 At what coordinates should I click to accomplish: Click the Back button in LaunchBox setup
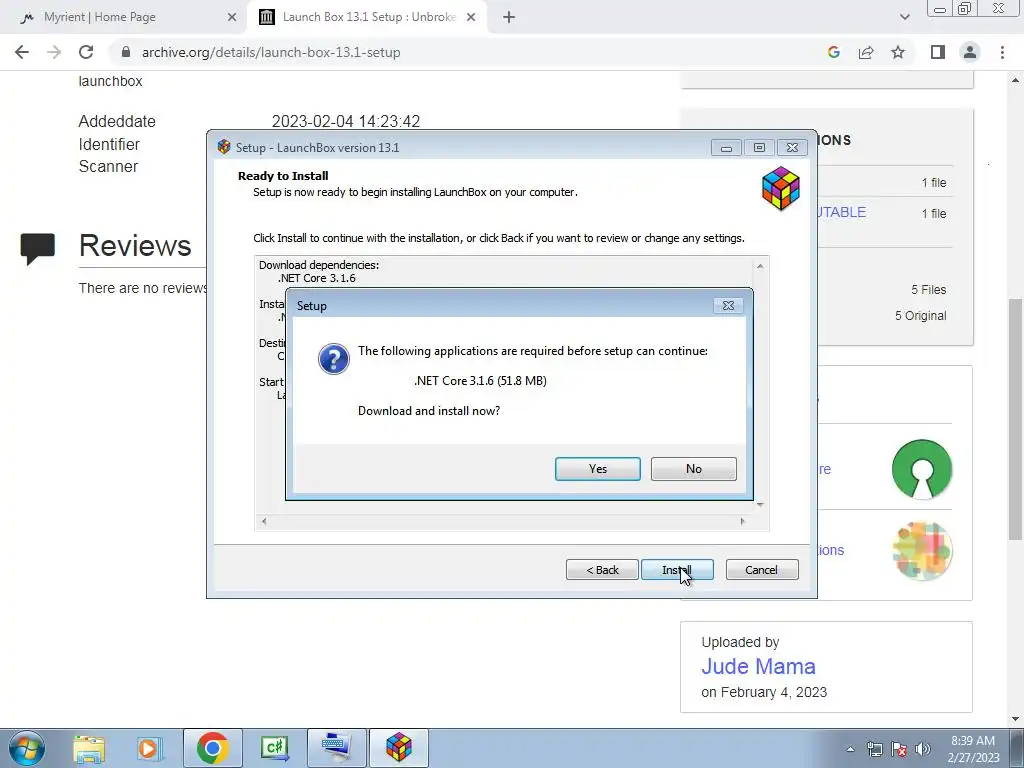(x=602, y=569)
